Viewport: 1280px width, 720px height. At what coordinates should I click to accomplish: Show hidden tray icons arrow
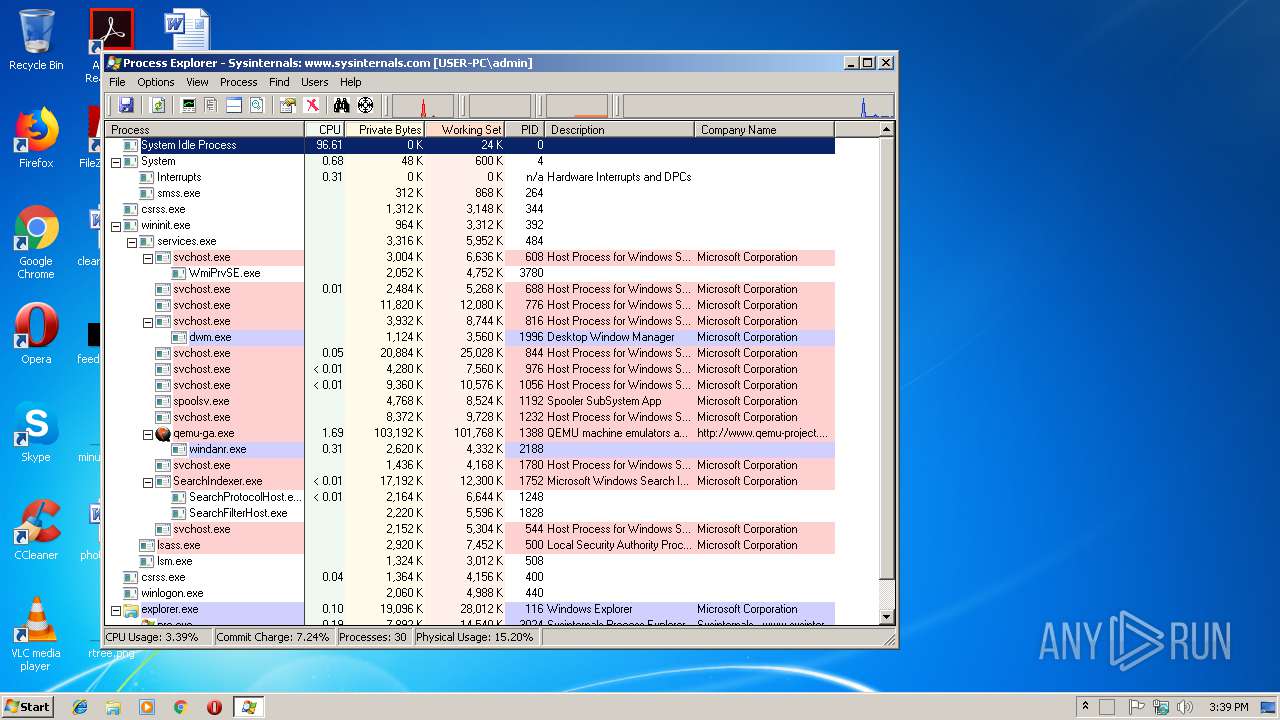[x=1085, y=707]
